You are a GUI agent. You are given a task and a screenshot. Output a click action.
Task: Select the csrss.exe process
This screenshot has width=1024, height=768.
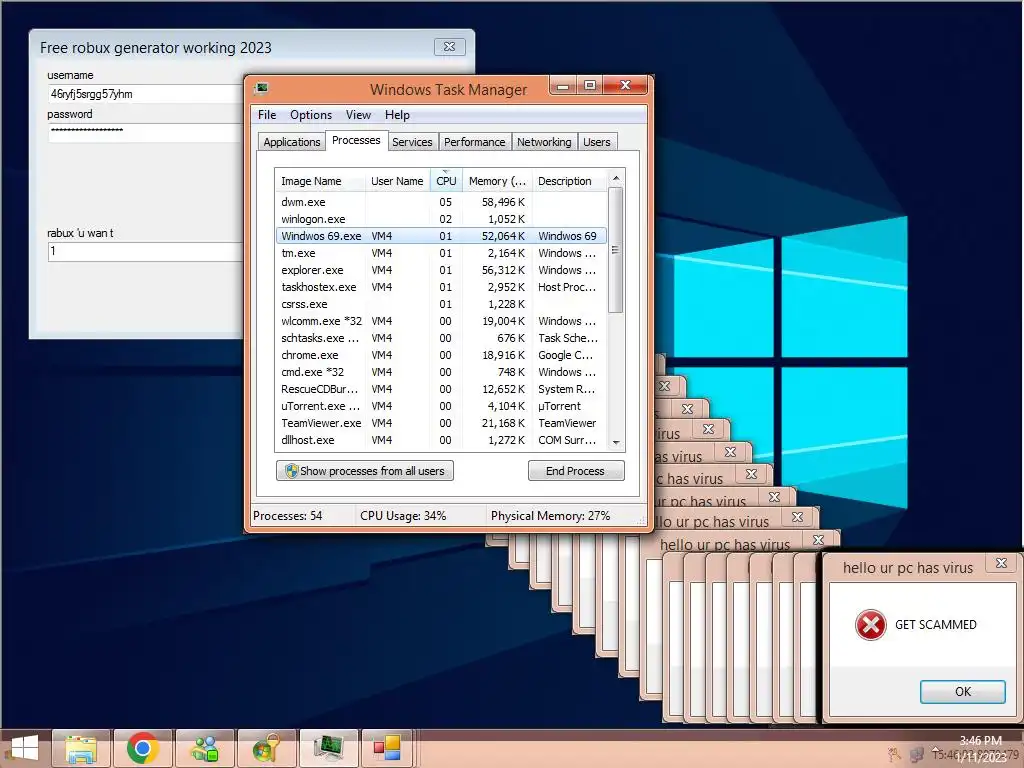point(441,304)
